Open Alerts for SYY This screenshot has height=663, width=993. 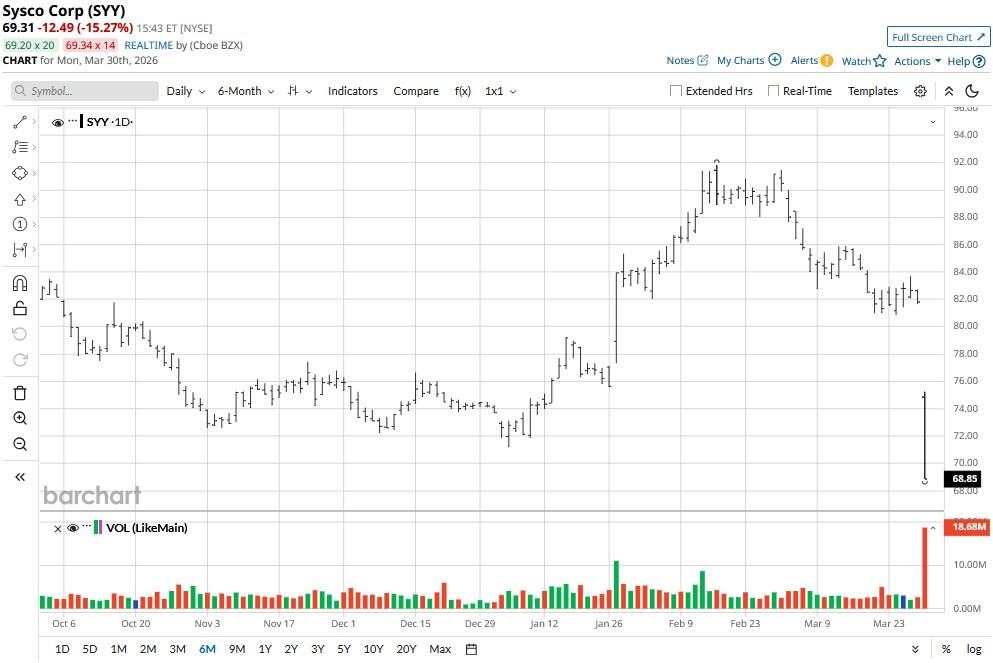[x=812, y=61]
